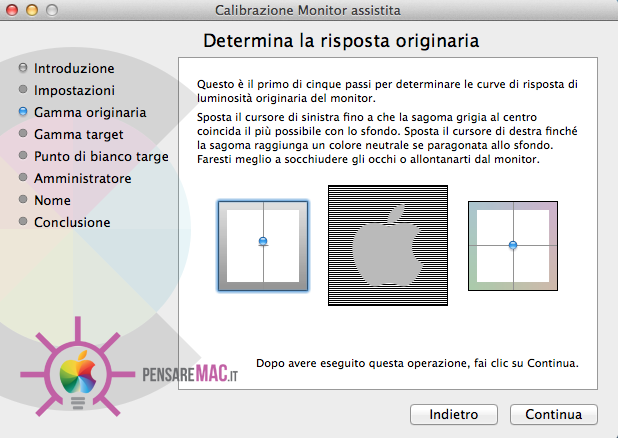The image size is (618, 438).
Task: Click the grey bullet beside Conclusione
Action: (x=23, y=221)
